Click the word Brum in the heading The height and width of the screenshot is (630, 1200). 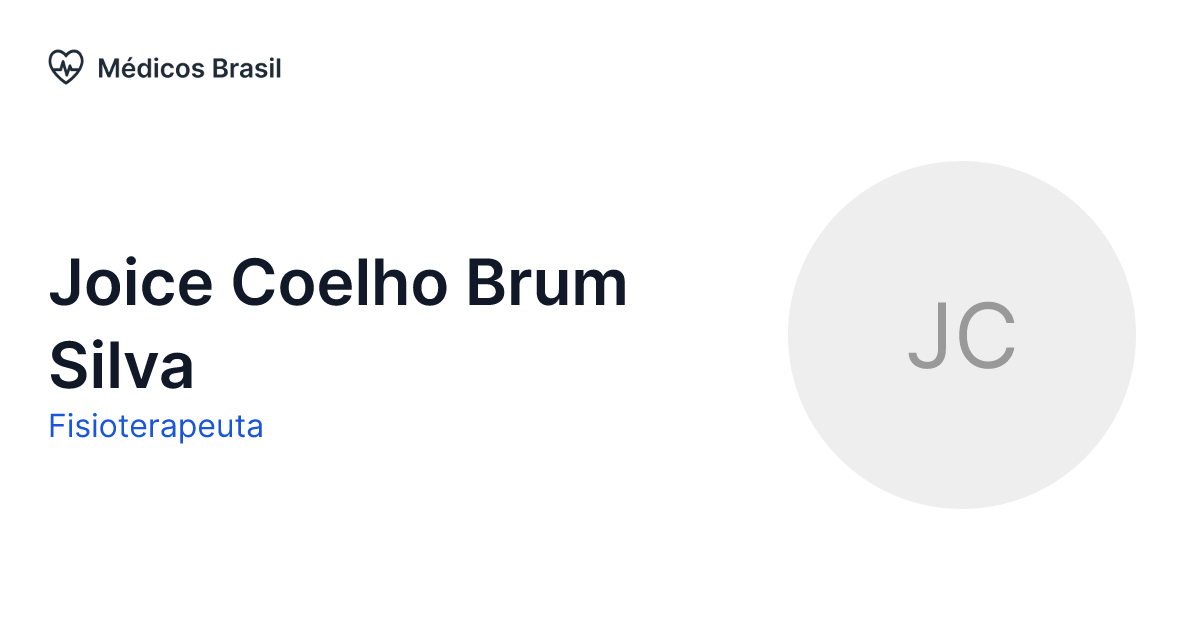[x=546, y=283]
